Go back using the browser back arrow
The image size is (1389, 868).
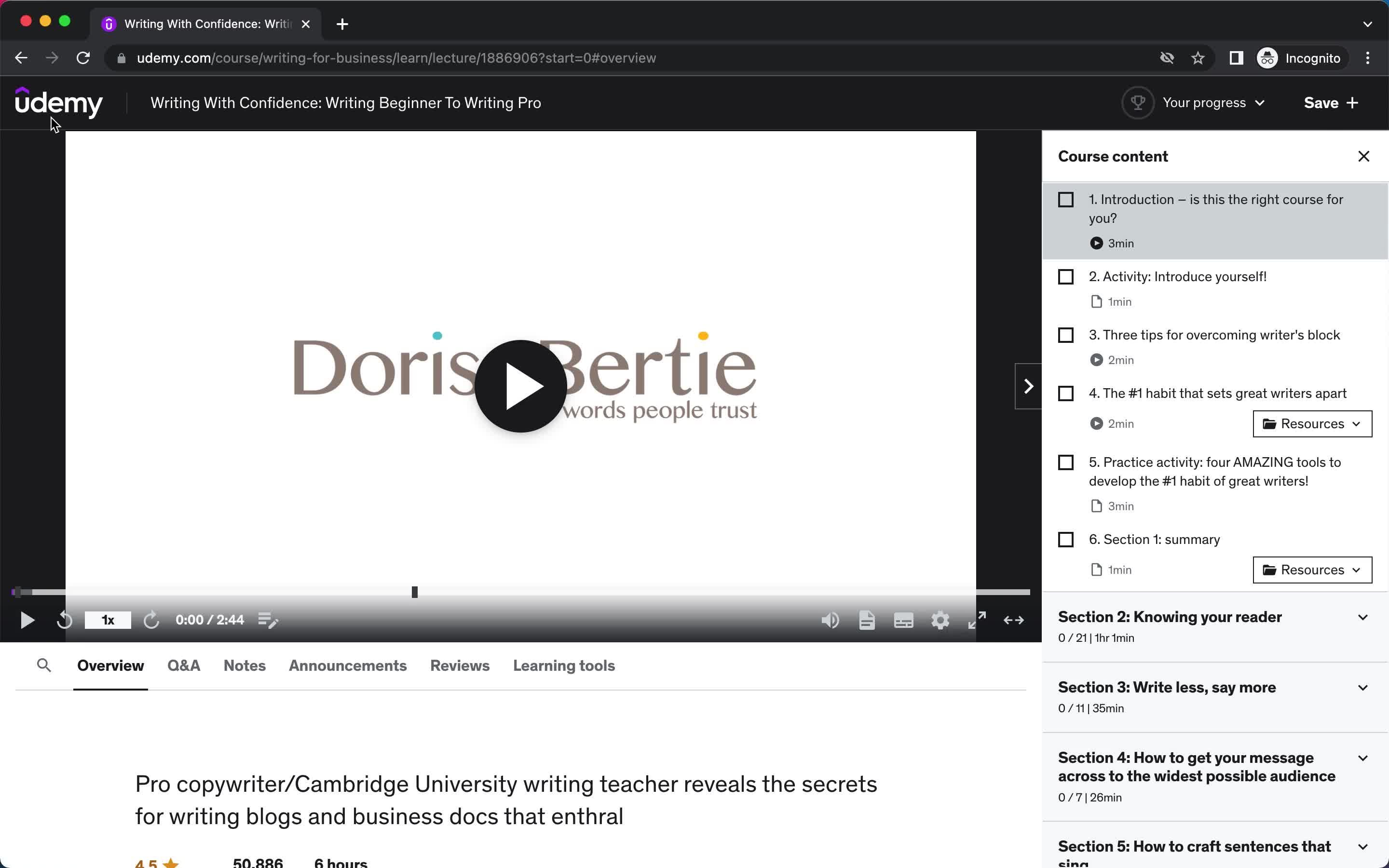[21, 58]
